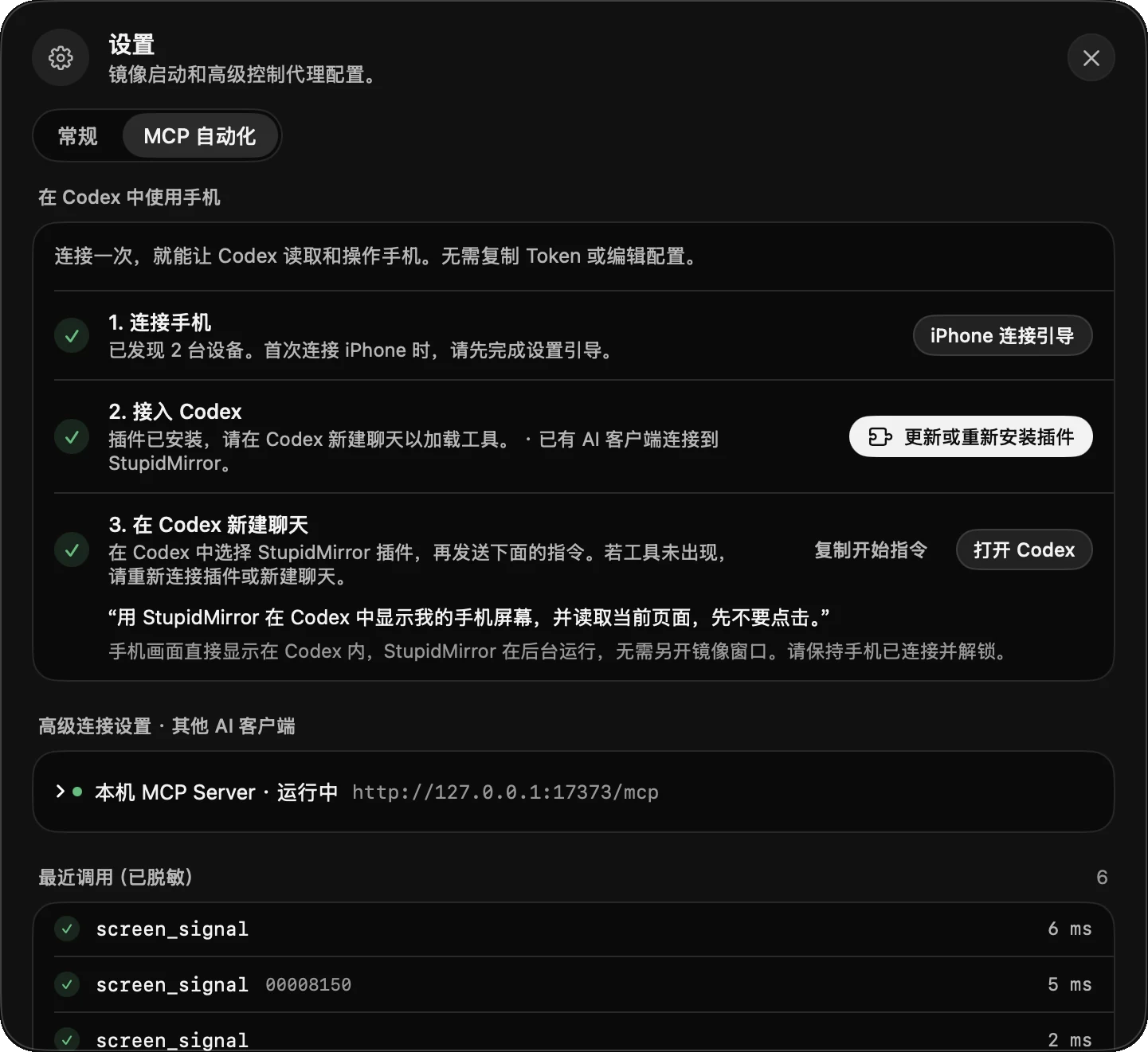Switch to the 常规 tab
The height and width of the screenshot is (1052, 1148).
click(x=78, y=136)
